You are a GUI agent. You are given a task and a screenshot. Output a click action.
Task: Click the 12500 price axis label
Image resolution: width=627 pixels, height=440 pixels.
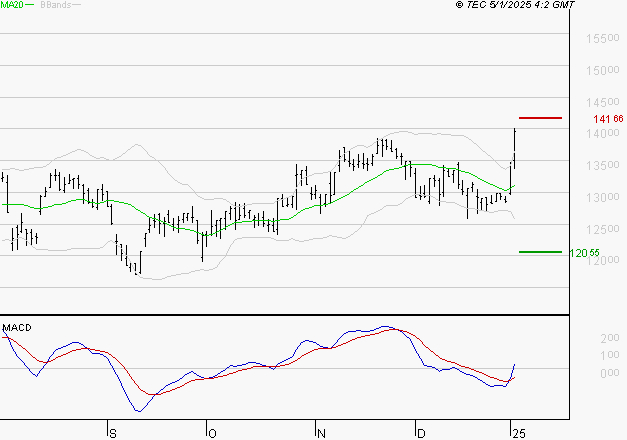point(603,229)
